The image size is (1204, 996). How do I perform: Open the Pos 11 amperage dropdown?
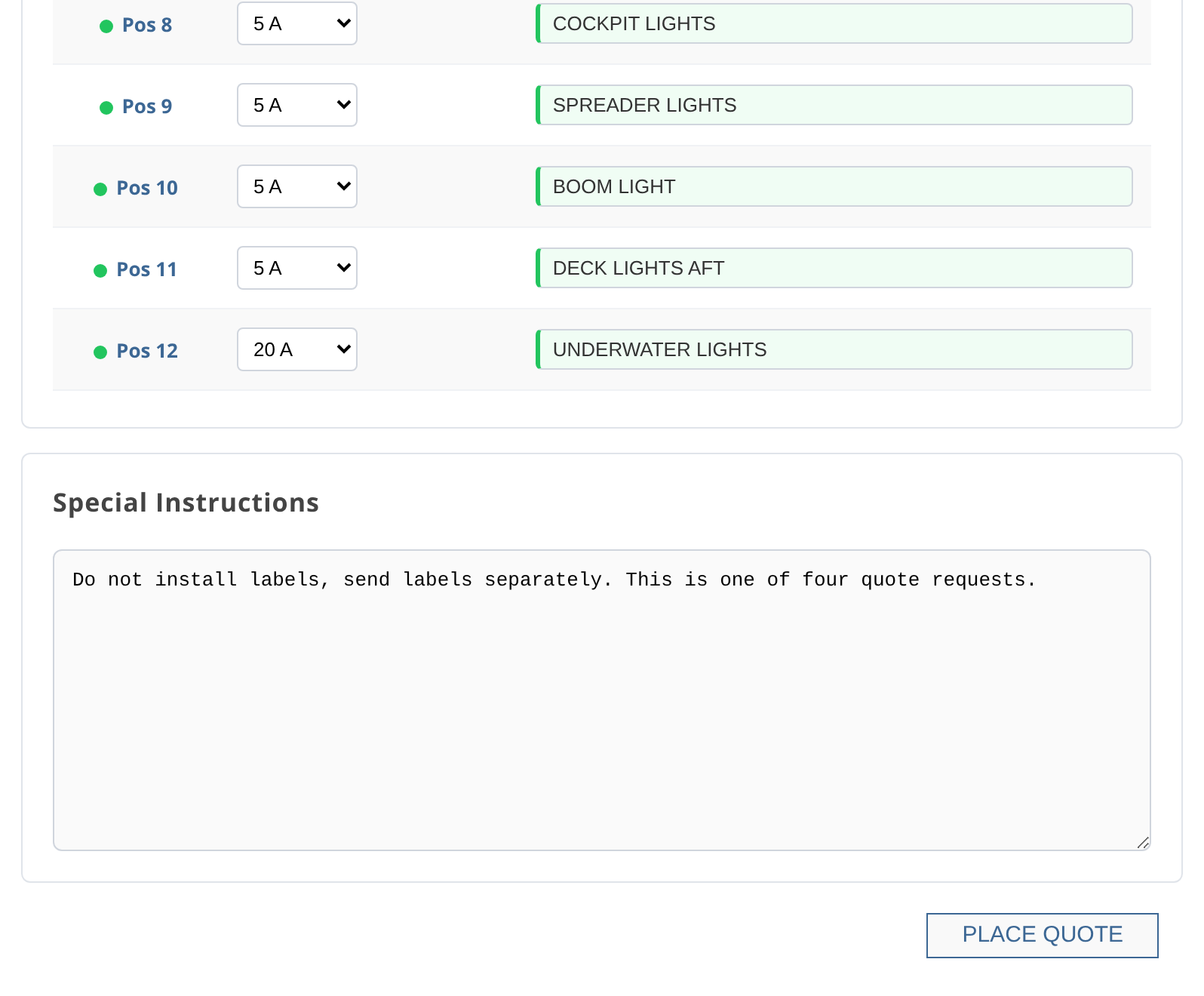[x=297, y=268]
